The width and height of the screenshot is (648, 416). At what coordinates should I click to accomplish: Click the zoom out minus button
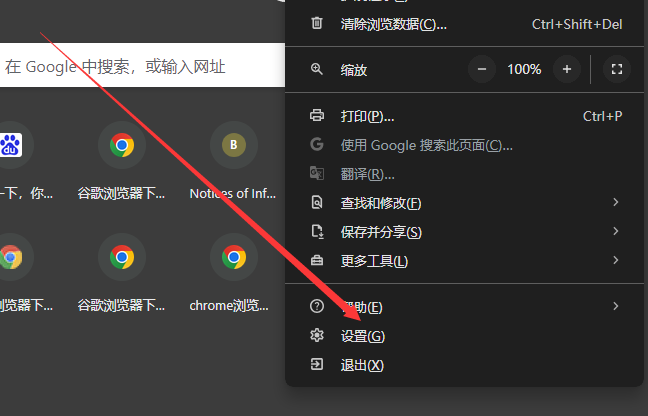point(482,69)
